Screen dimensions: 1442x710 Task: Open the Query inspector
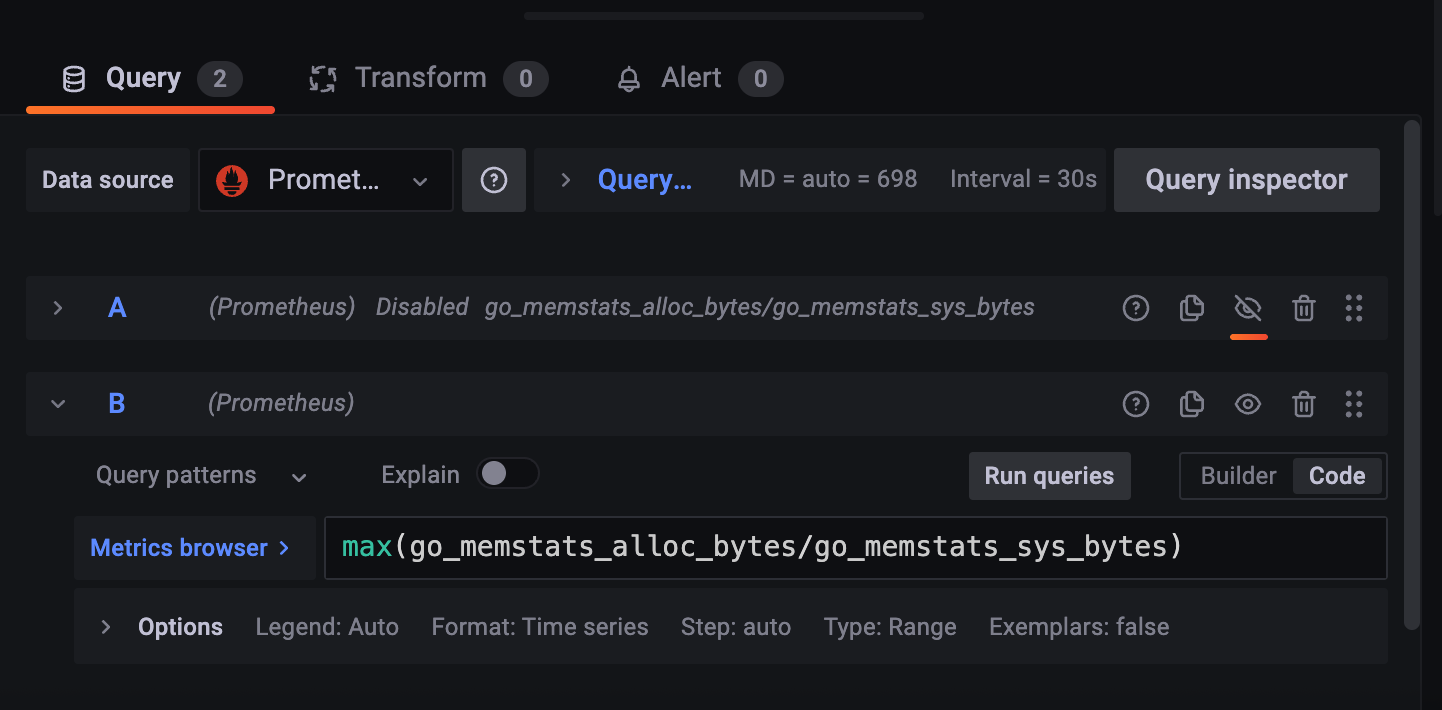[x=1246, y=180]
